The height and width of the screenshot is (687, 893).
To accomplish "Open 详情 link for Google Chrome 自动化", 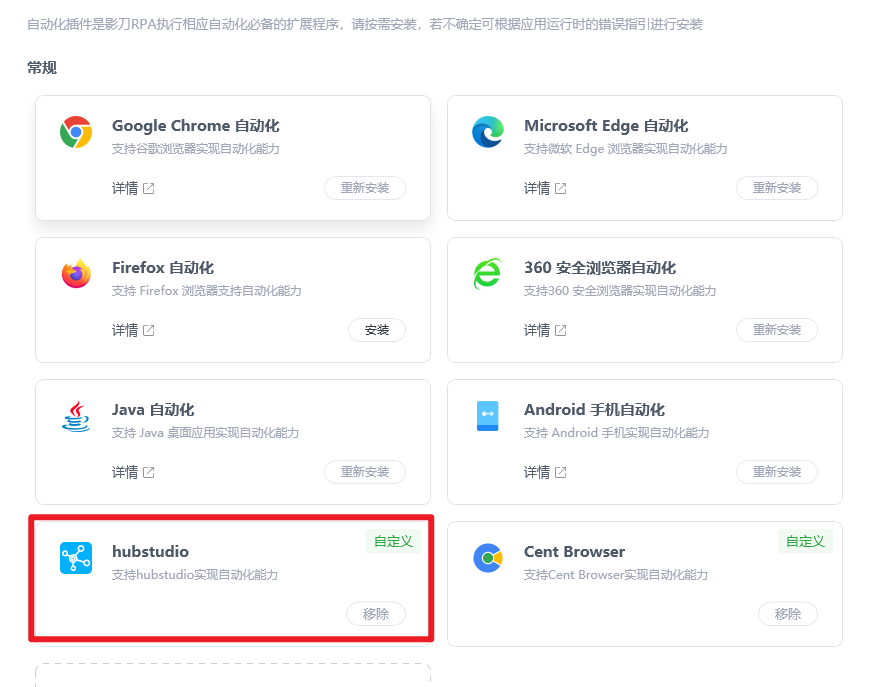I will (133, 188).
